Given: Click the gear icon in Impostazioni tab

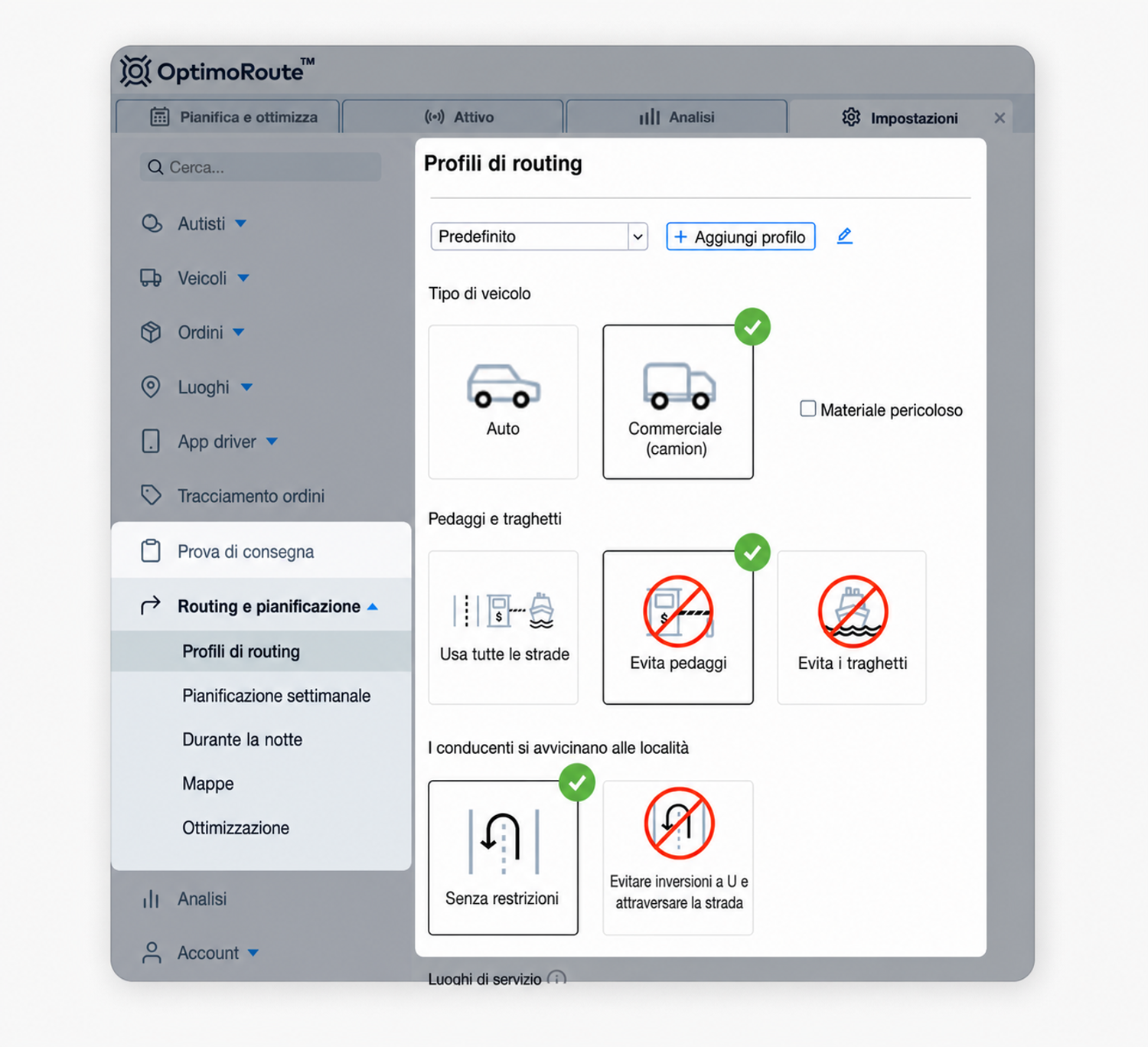Looking at the screenshot, I should [x=851, y=117].
